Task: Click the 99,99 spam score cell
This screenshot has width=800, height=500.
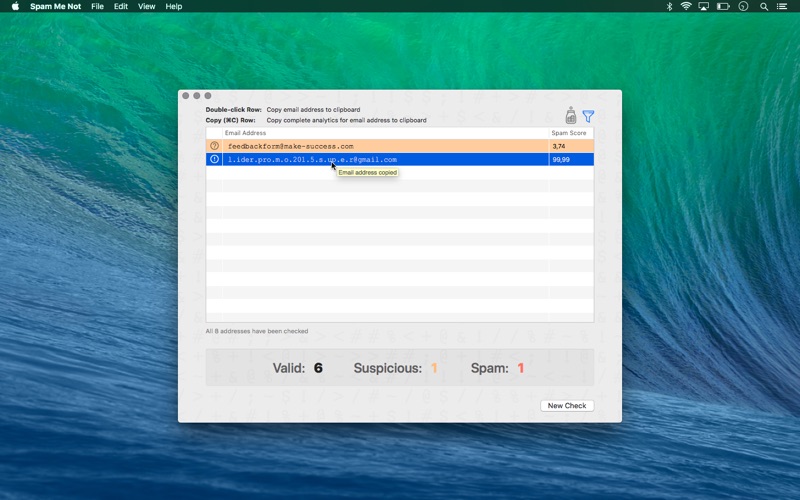Action: (571, 159)
